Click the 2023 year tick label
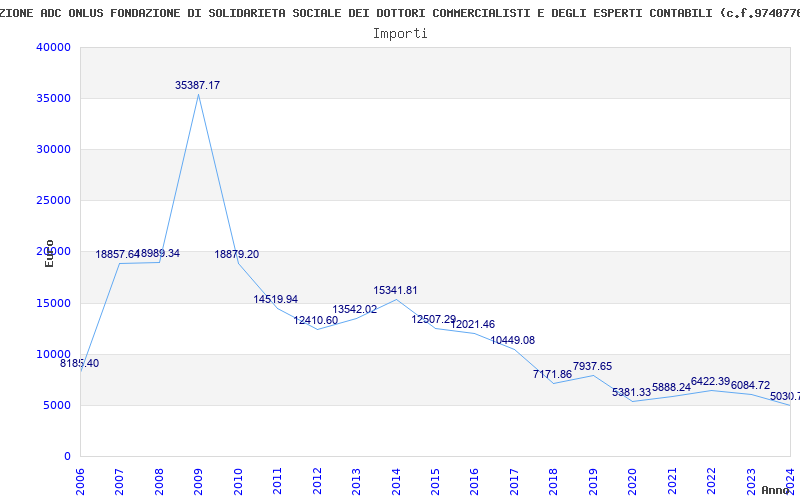The height and width of the screenshot is (500, 800). click(x=751, y=481)
